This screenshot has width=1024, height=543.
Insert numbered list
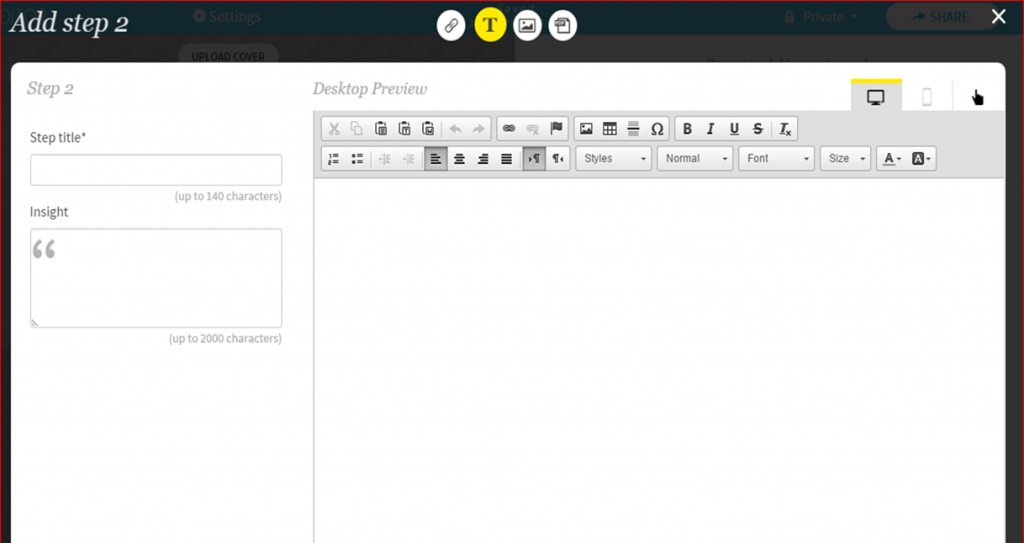[x=334, y=159]
